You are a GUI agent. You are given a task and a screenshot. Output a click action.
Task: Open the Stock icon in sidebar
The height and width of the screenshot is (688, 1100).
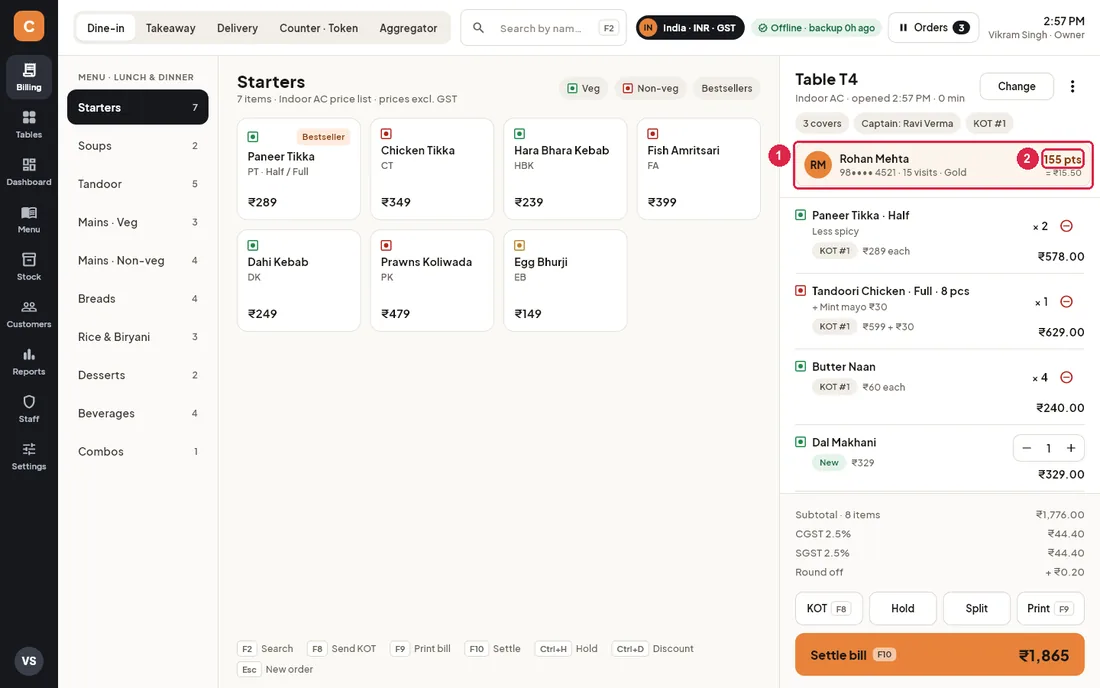[29, 267]
